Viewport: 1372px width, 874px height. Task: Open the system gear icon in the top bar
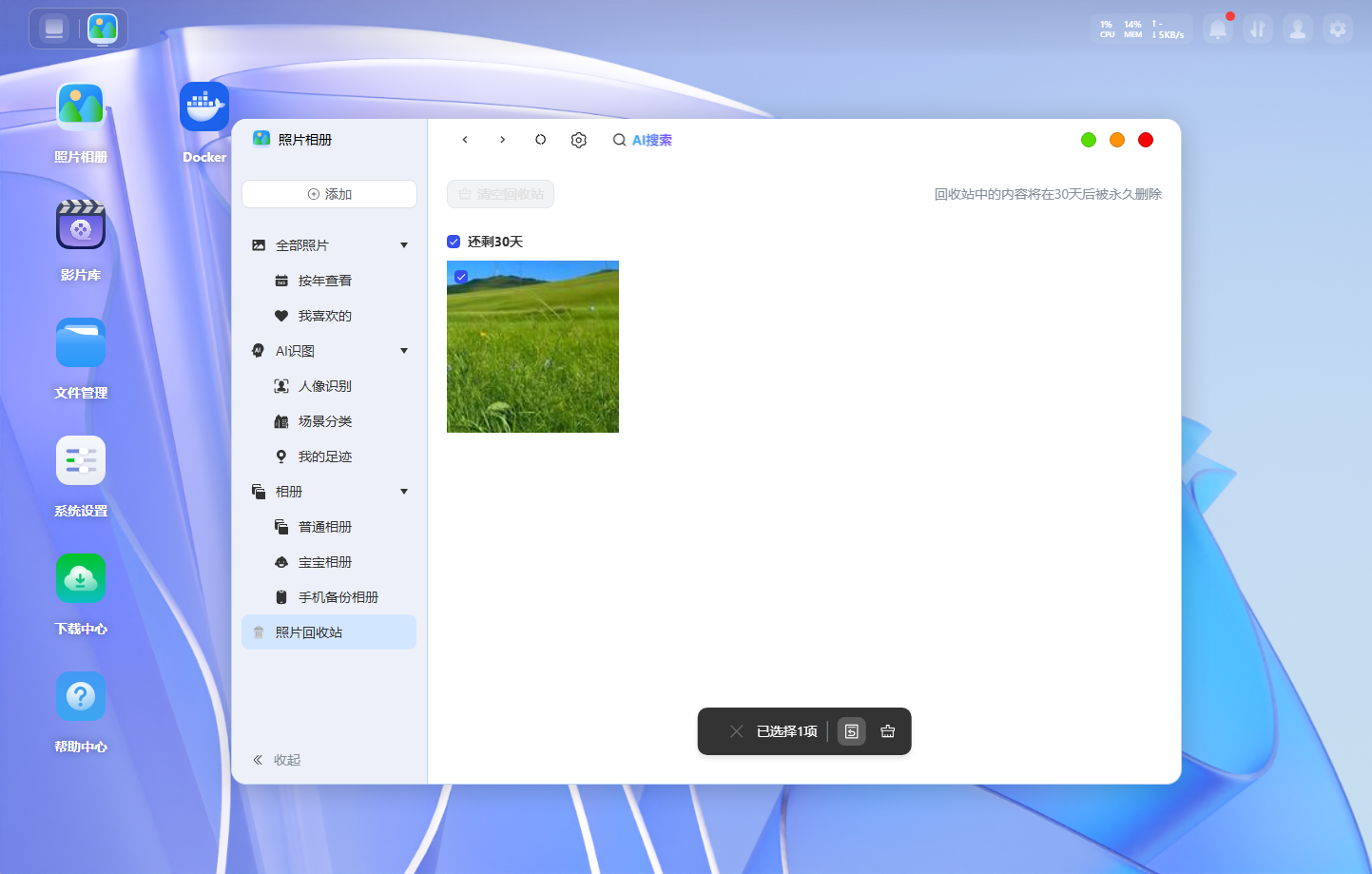coord(1338,29)
